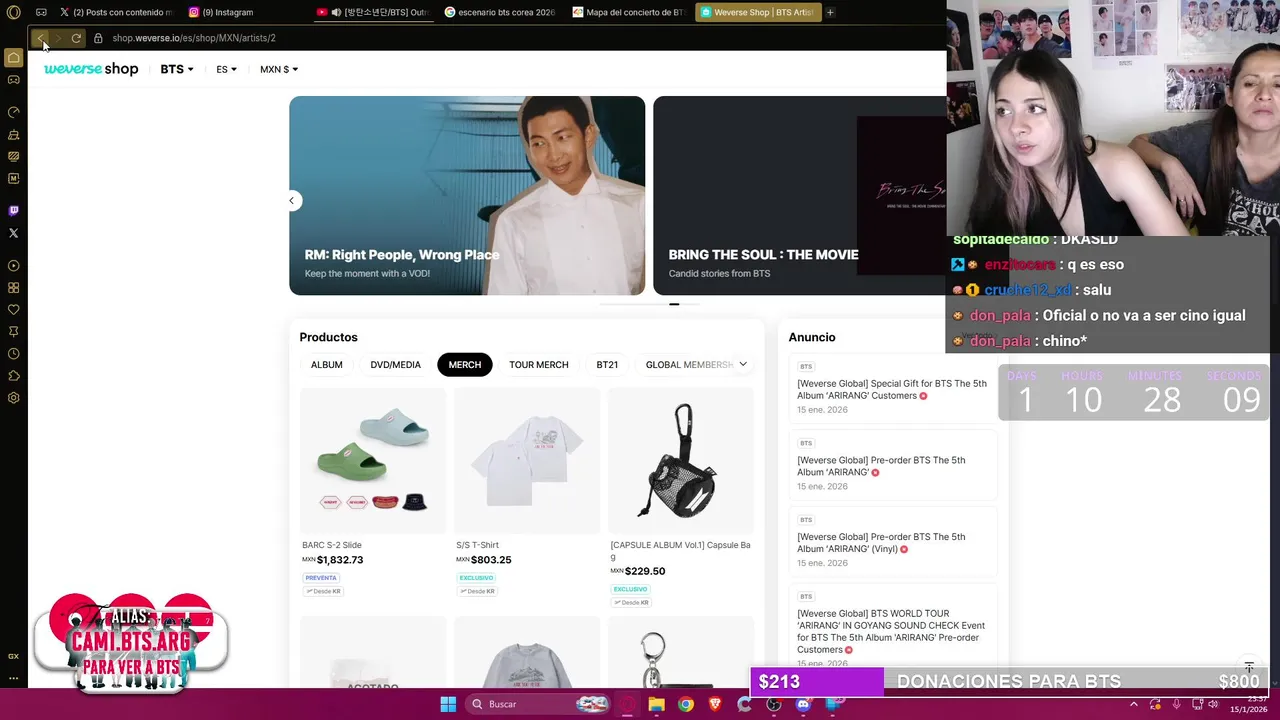Switch to X Posts con contenido tab
Viewport: 1280px width, 720px height.
pos(115,12)
